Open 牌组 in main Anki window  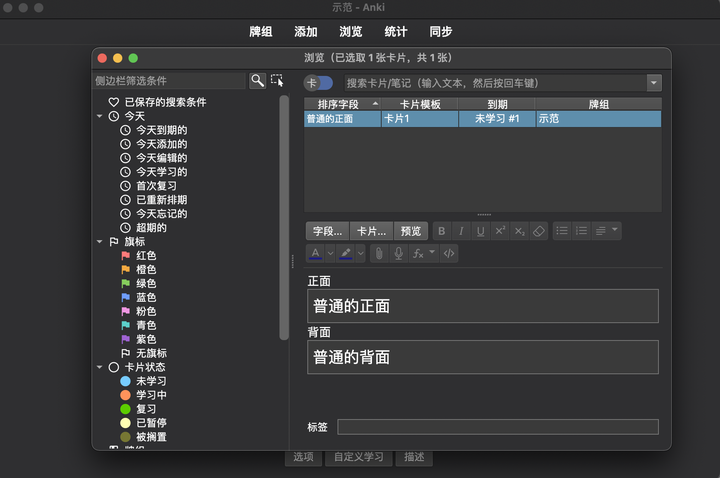click(260, 32)
